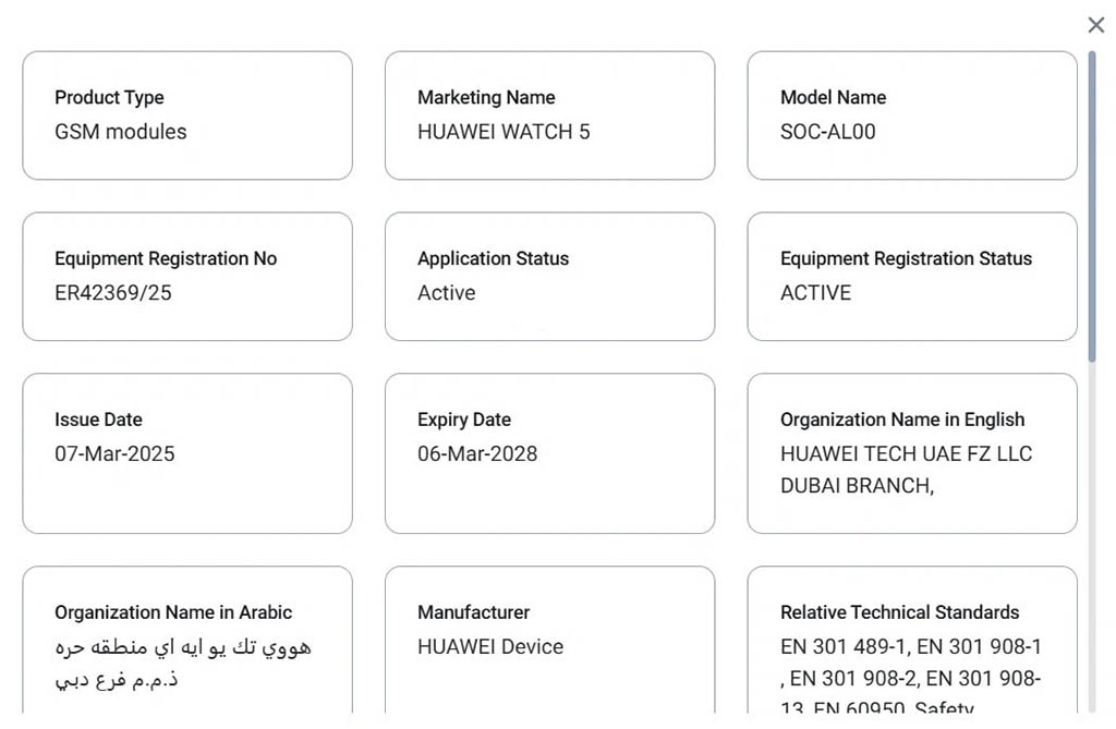1116x729 pixels.
Task: Close the registration details dialog
Action: [1096, 25]
